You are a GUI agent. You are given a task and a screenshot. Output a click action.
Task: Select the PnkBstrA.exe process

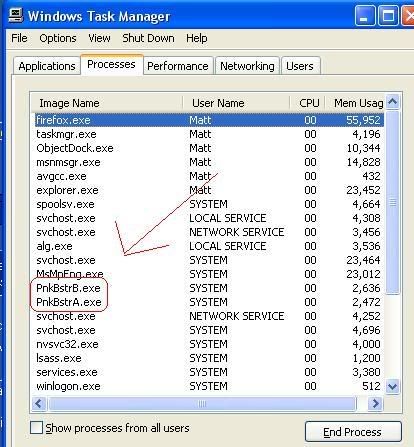tap(209, 302)
